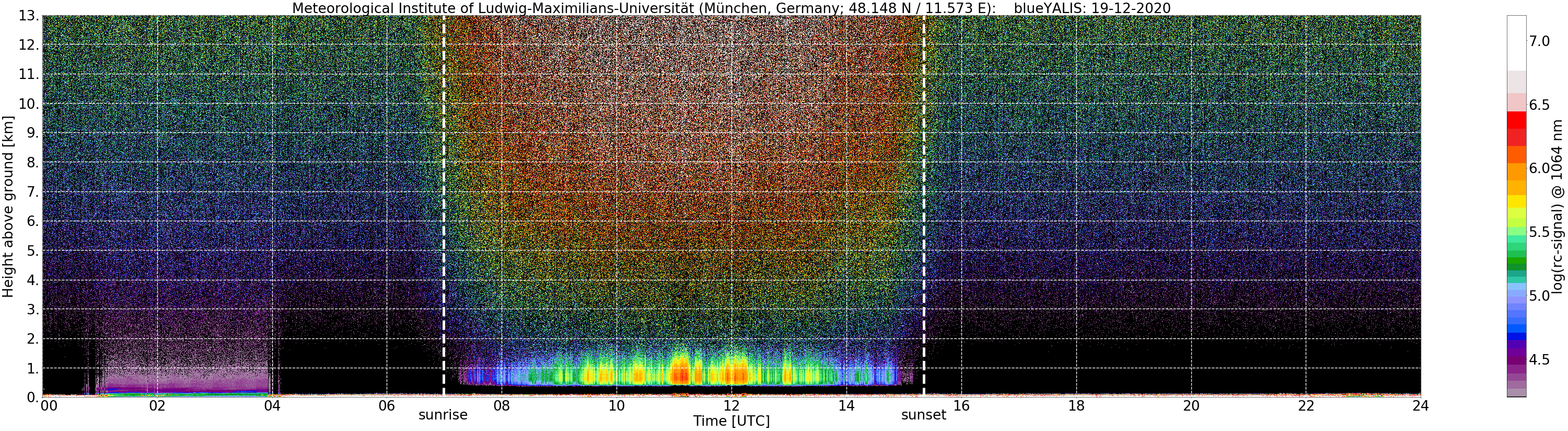Click the colorbar tick label "6.0"
The height and width of the screenshot is (431, 1568).
(x=1539, y=168)
